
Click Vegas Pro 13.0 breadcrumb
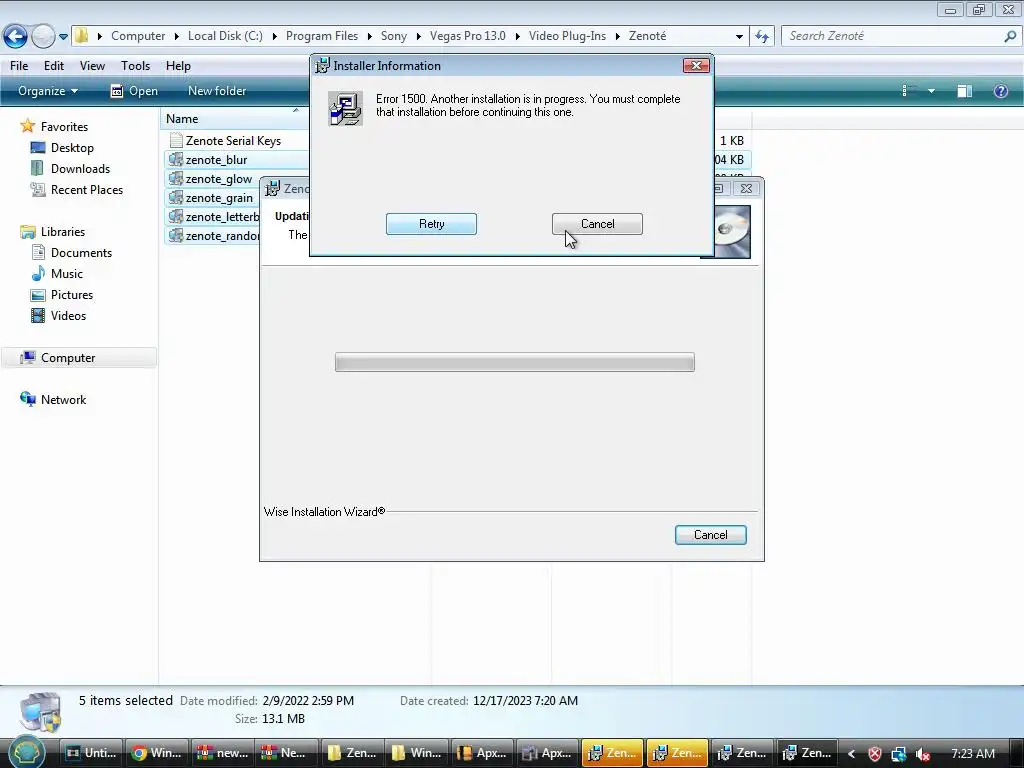[x=468, y=36]
